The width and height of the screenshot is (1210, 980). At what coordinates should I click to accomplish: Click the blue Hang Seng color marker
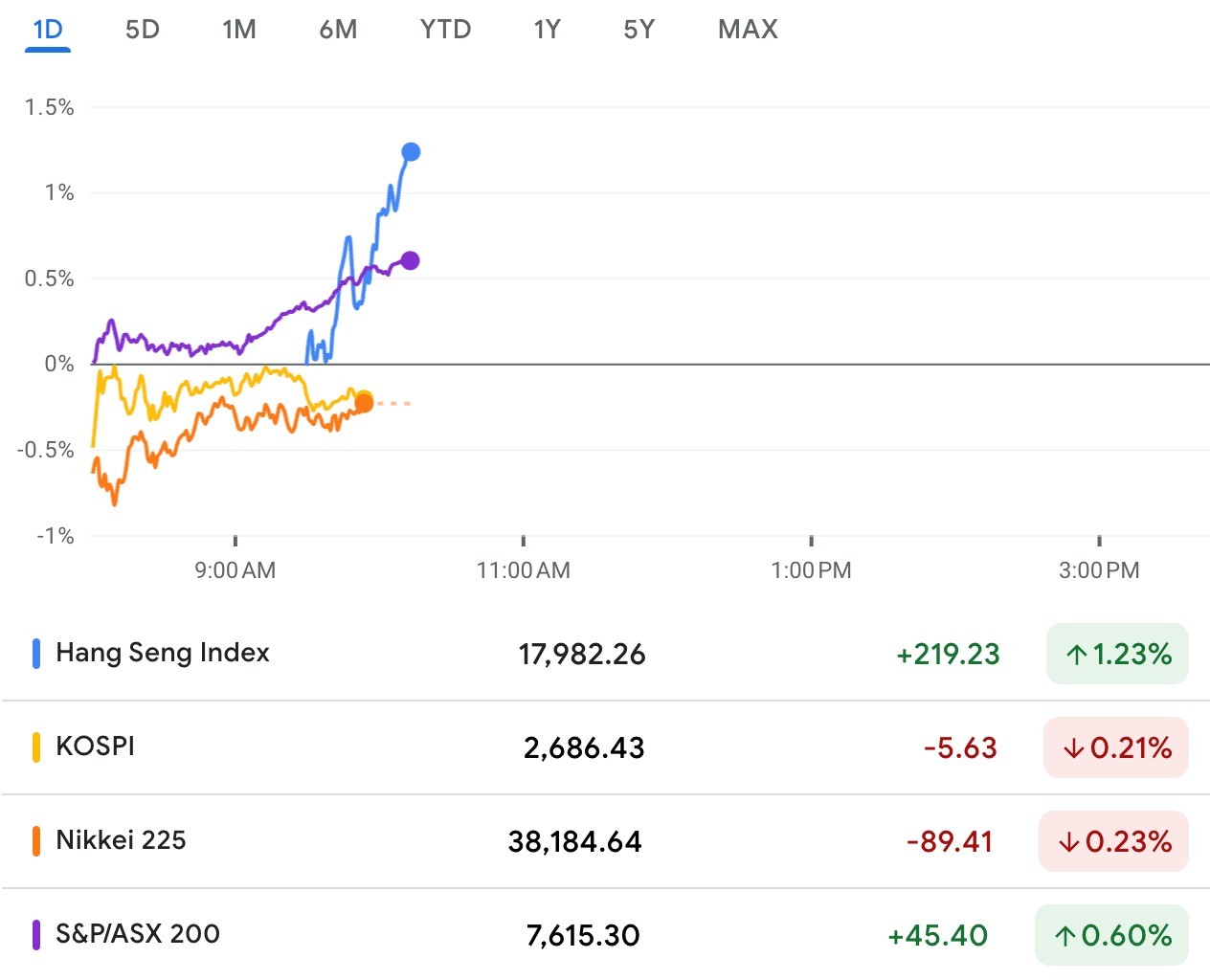[36, 654]
